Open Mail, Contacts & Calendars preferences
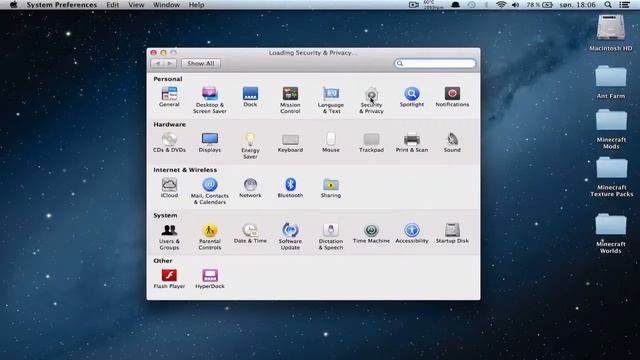 [x=210, y=191]
